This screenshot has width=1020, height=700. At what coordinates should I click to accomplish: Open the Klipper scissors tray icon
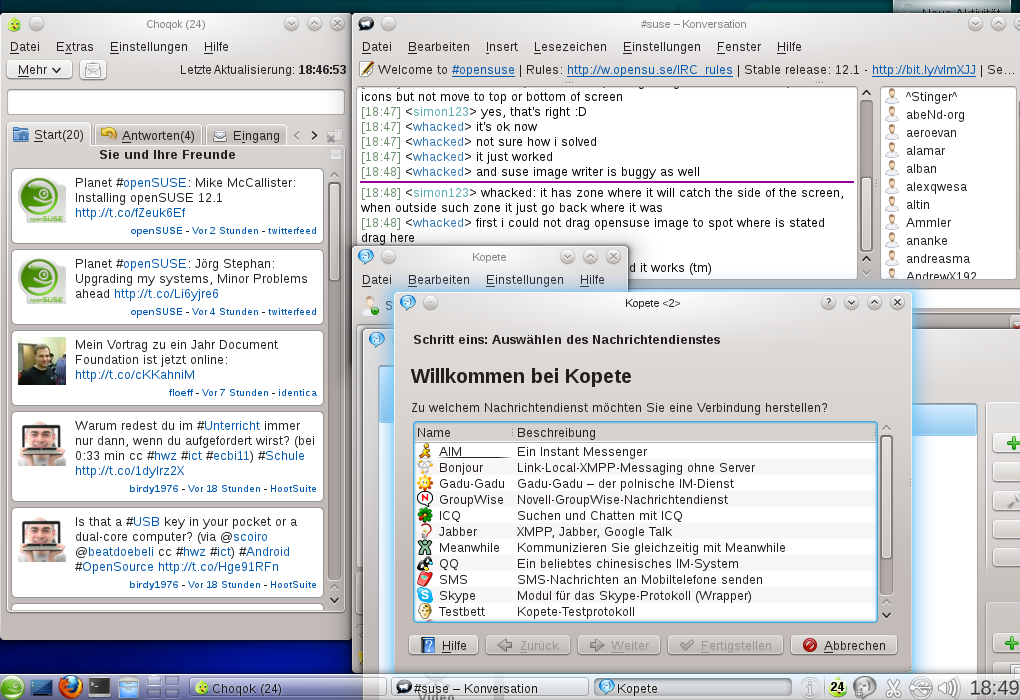(x=893, y=688)
